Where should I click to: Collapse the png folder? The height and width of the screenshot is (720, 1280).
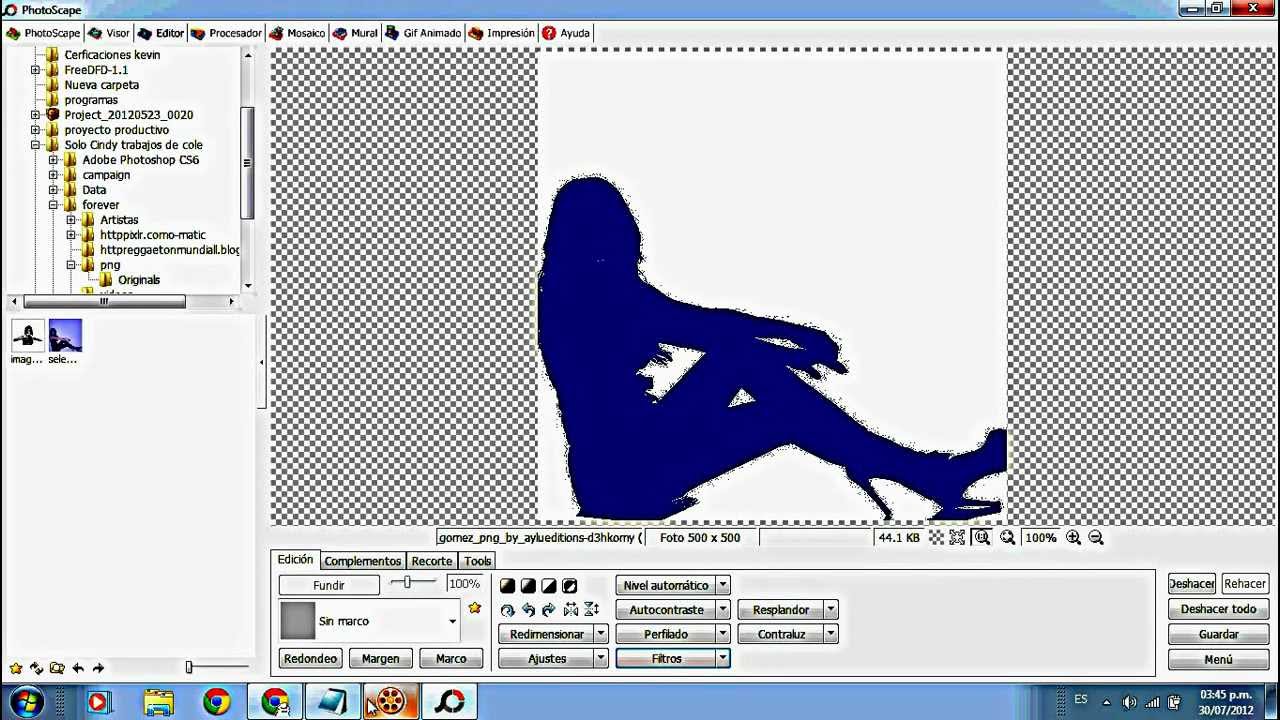tap(71, 265)
